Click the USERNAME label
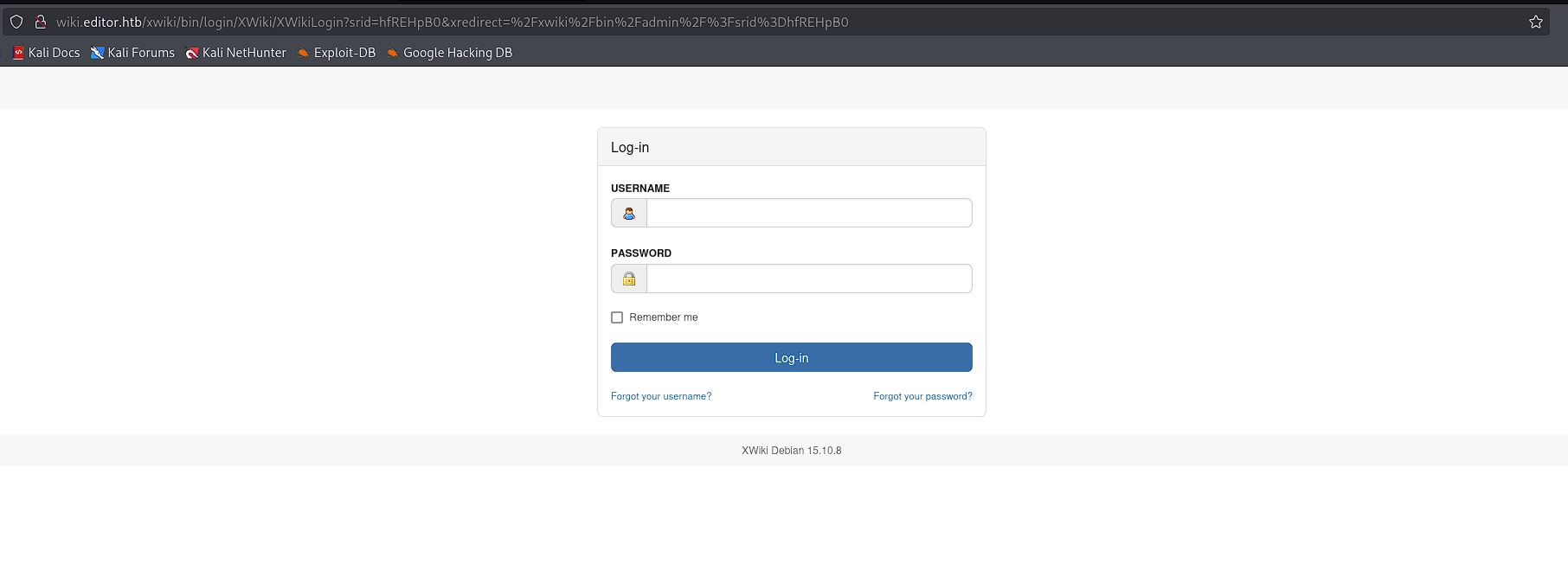Viewport: 1568px width, 583px height. 640,188
